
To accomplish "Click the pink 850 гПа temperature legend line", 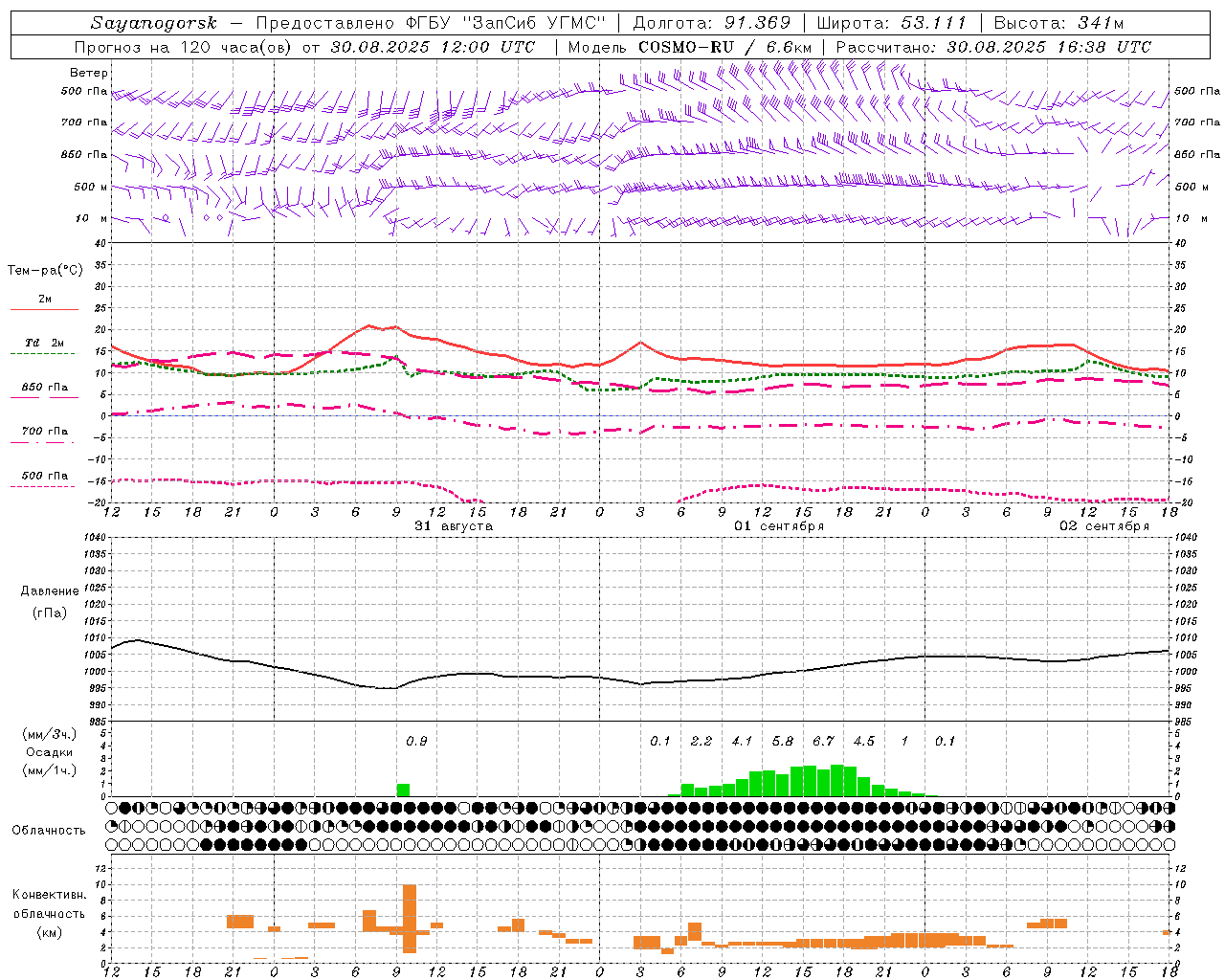I will [44, 397].
